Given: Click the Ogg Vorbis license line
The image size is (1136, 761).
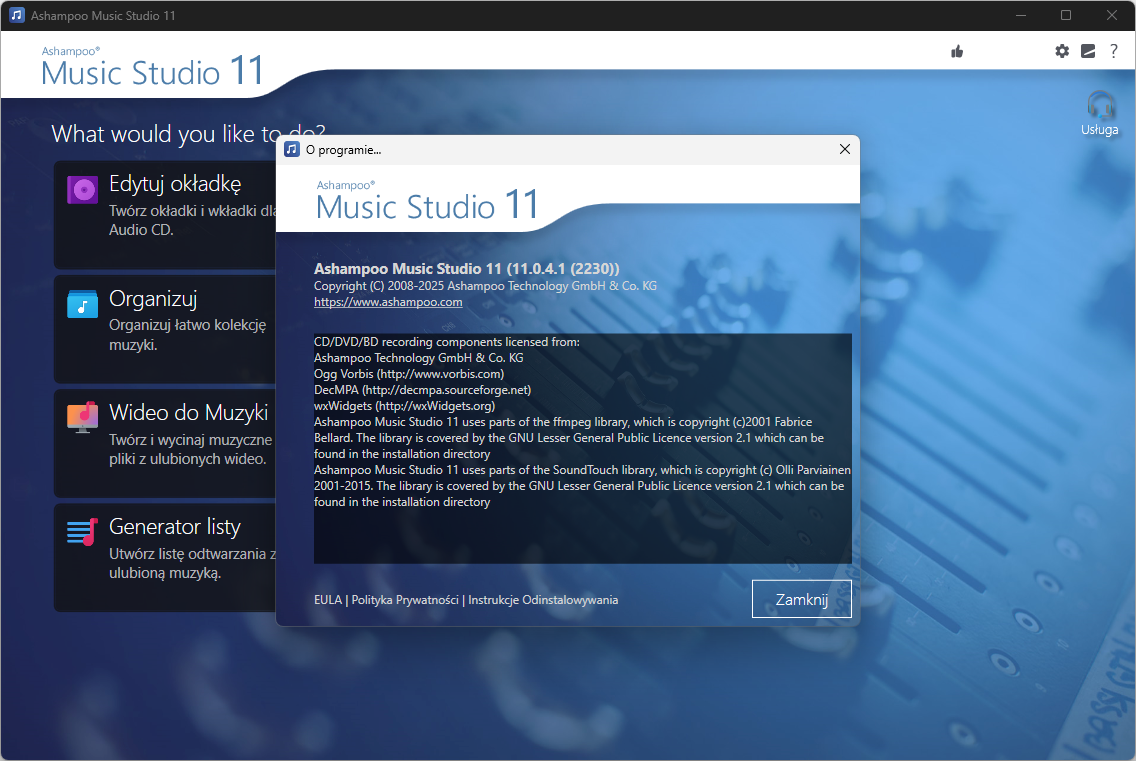Looking at the screenshot, I should coord(409,374).
